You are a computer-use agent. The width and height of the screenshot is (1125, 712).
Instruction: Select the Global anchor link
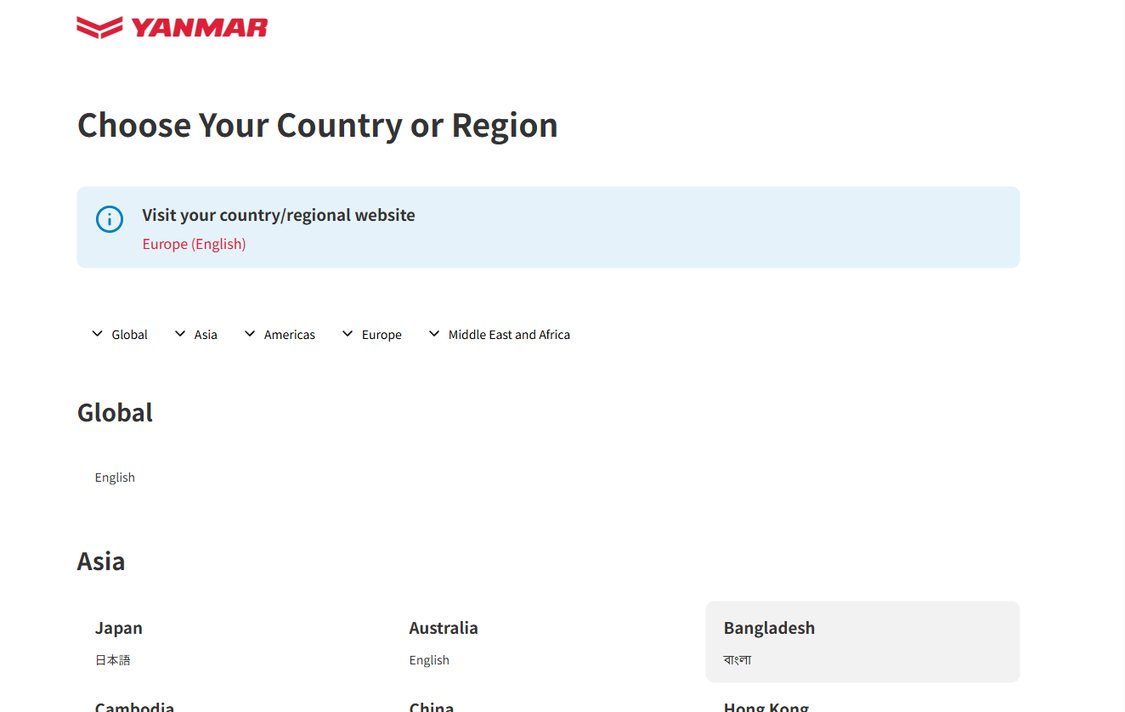tap(129, 334)
